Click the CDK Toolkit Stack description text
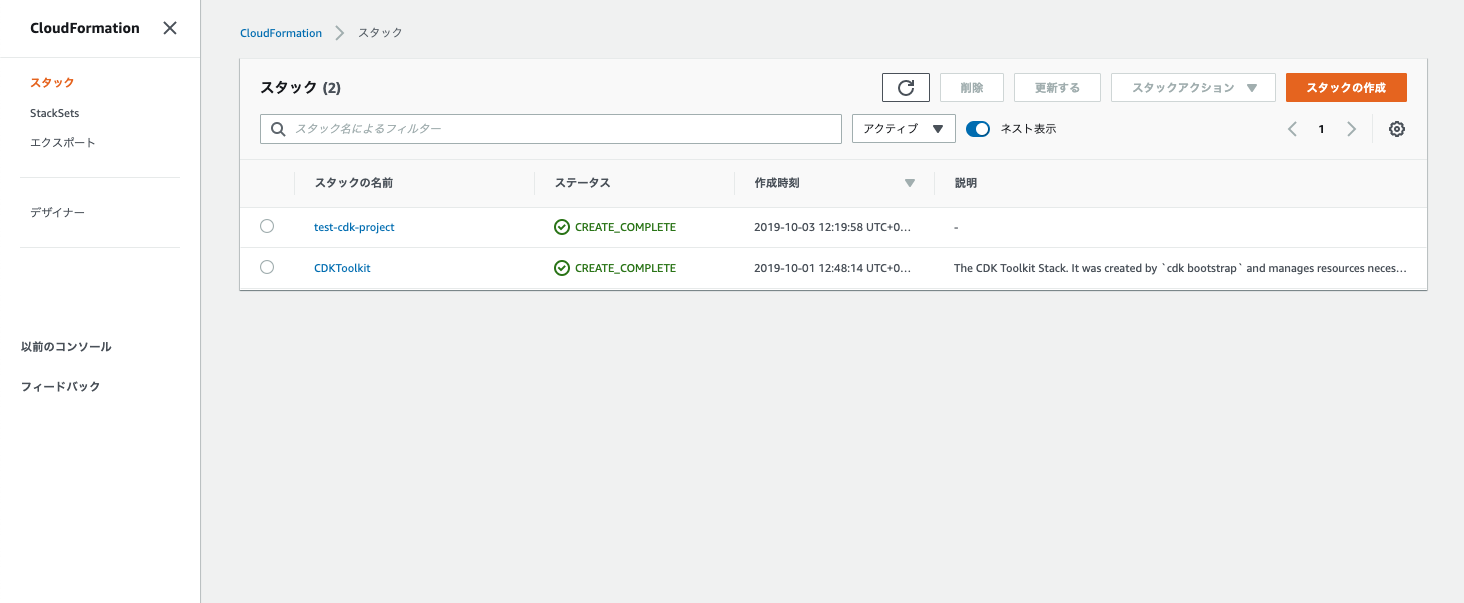The height and width of the screenshot is (603, 1464). tap(1181, 268)
